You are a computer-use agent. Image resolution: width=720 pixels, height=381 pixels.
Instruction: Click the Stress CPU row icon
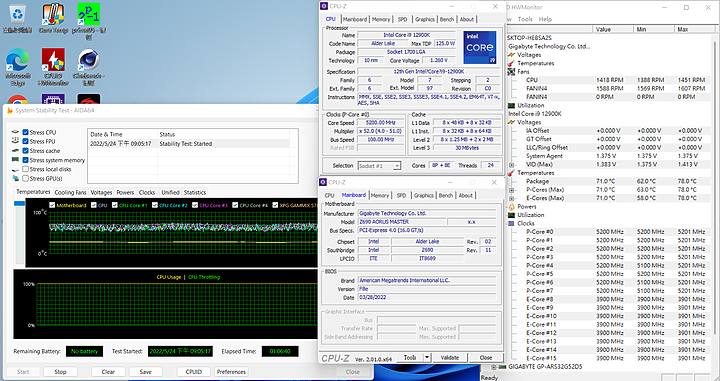(x=16, y=132)
